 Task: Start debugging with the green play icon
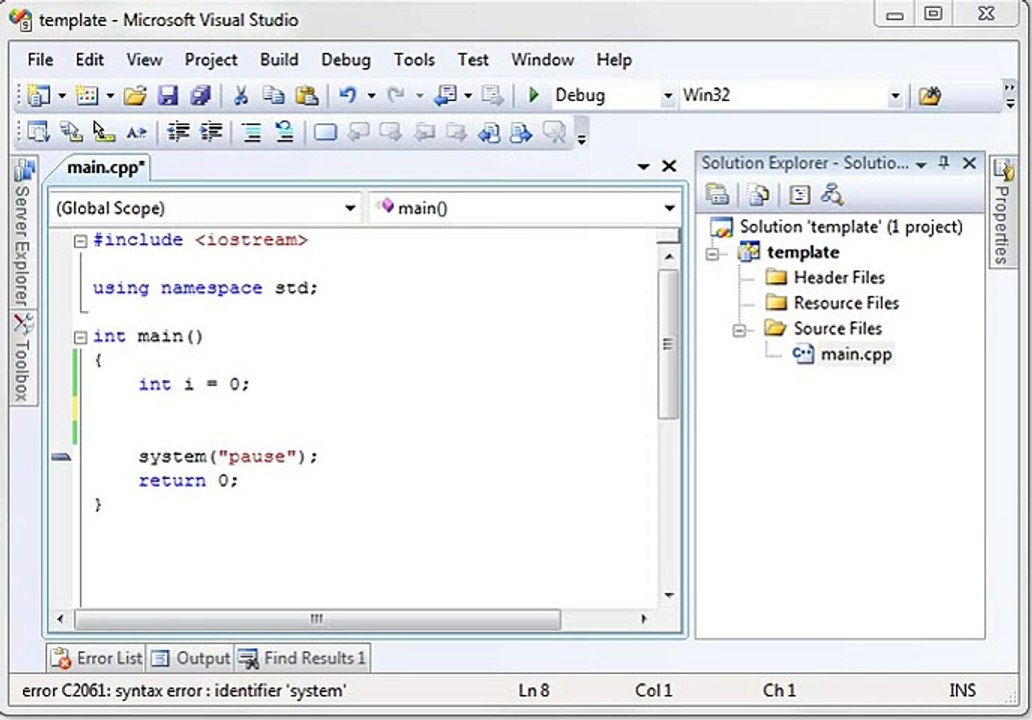[534, 95]
